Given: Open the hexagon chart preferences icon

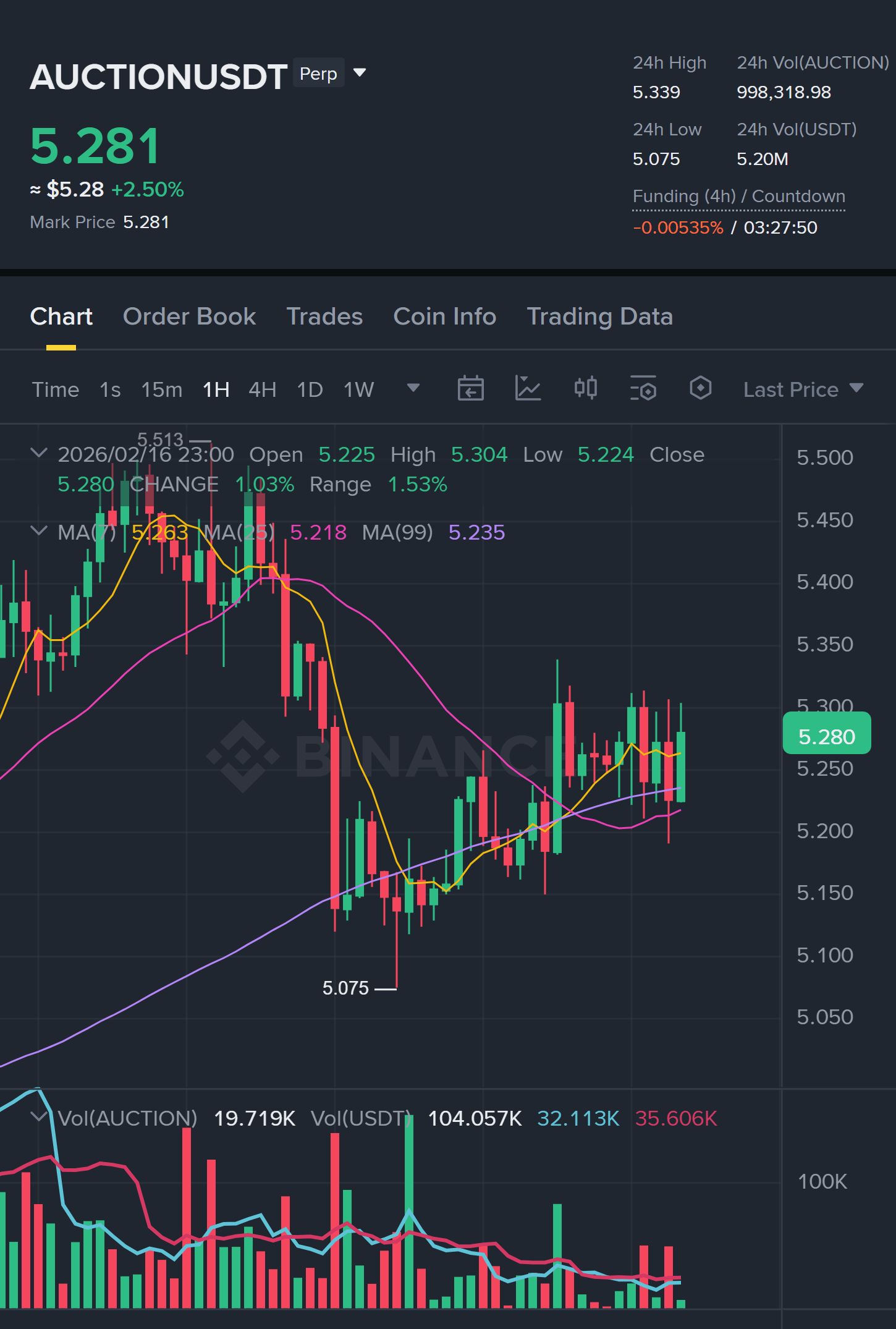Looking at the screenshot, I should [x=701, y=388].
